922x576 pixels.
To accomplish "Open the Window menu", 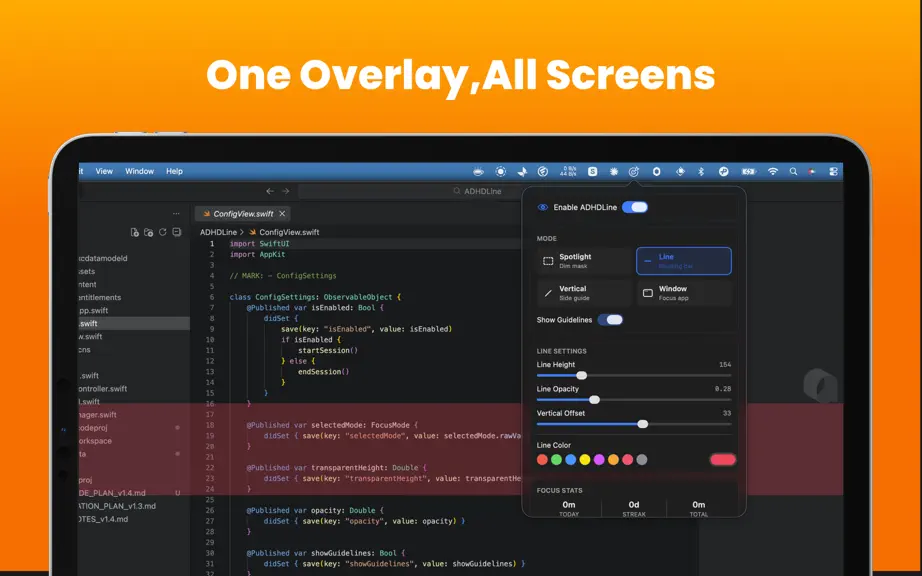I will click(x=139, y=171).
